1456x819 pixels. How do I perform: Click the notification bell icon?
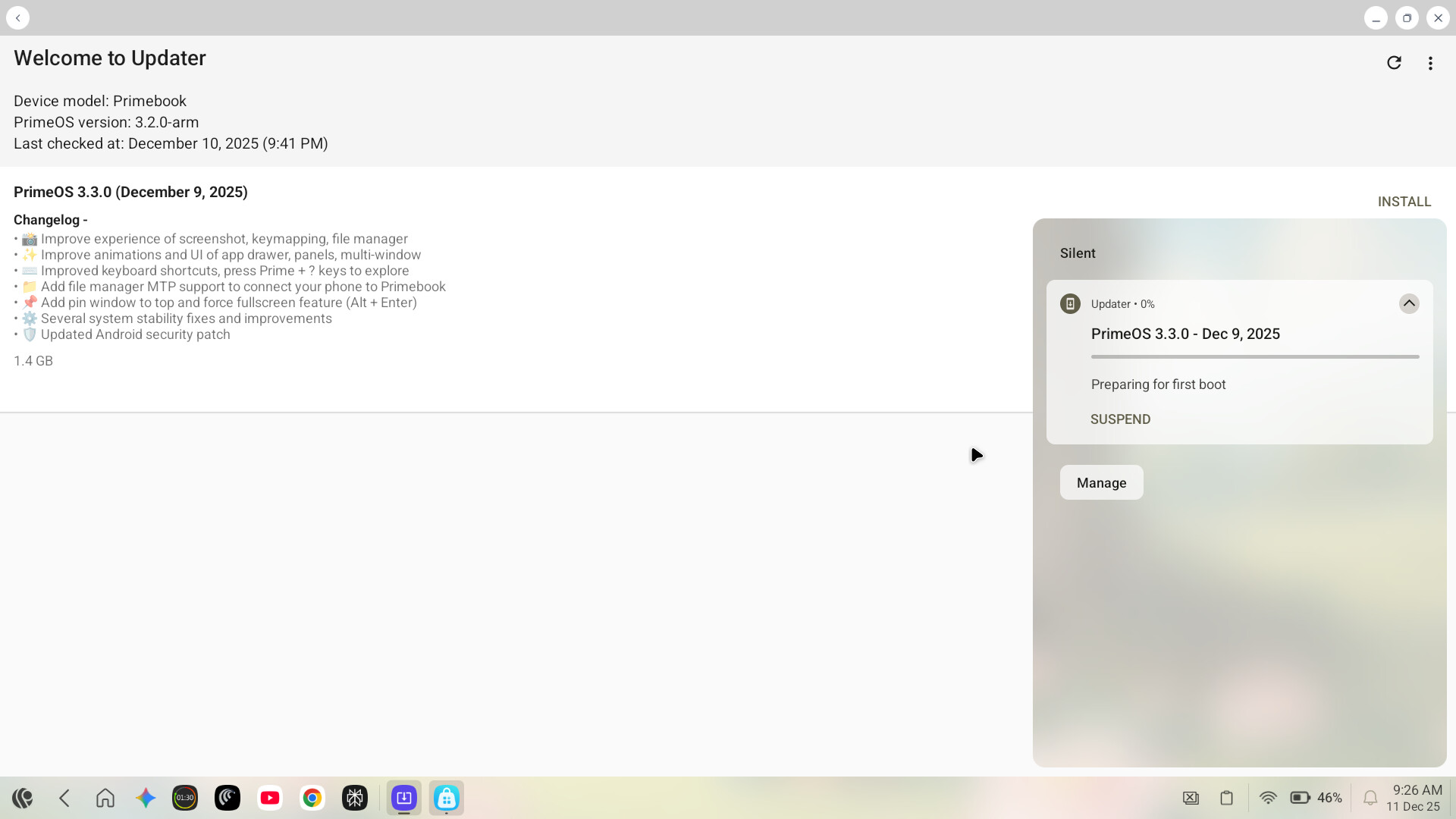1370,798
